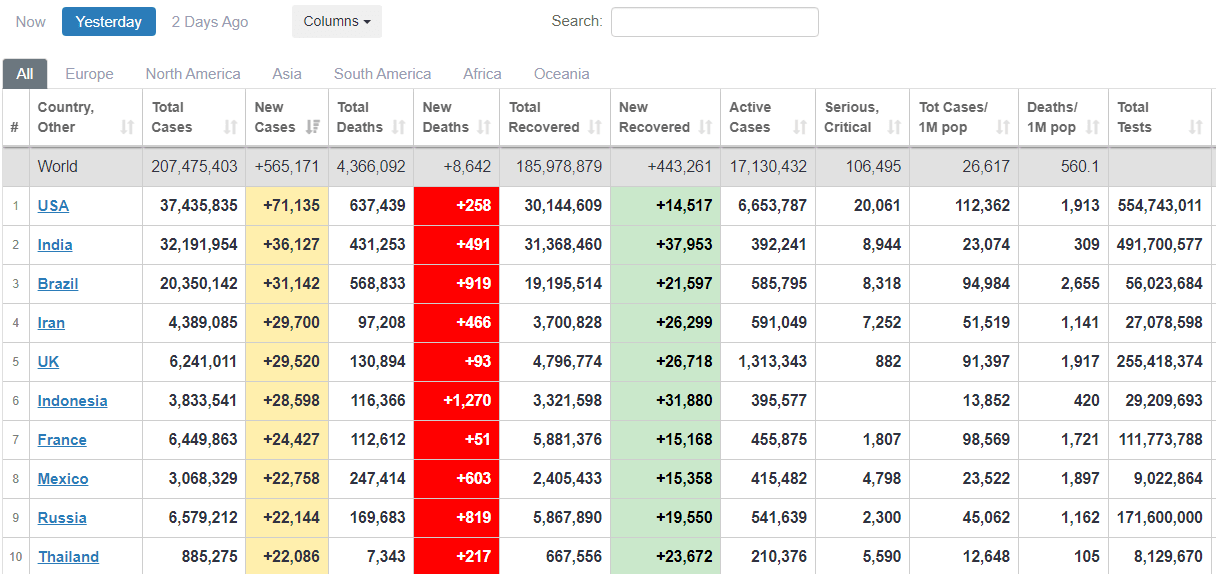Sort countries by Country, Other header icon
The image size is (1216, 574).
pyautogui.click(x=127, y=127)
